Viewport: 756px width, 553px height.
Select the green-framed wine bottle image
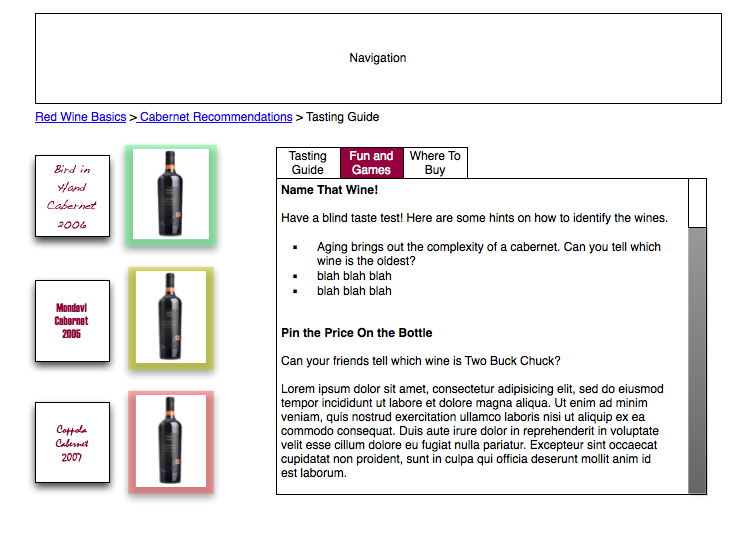click(171, 195)
